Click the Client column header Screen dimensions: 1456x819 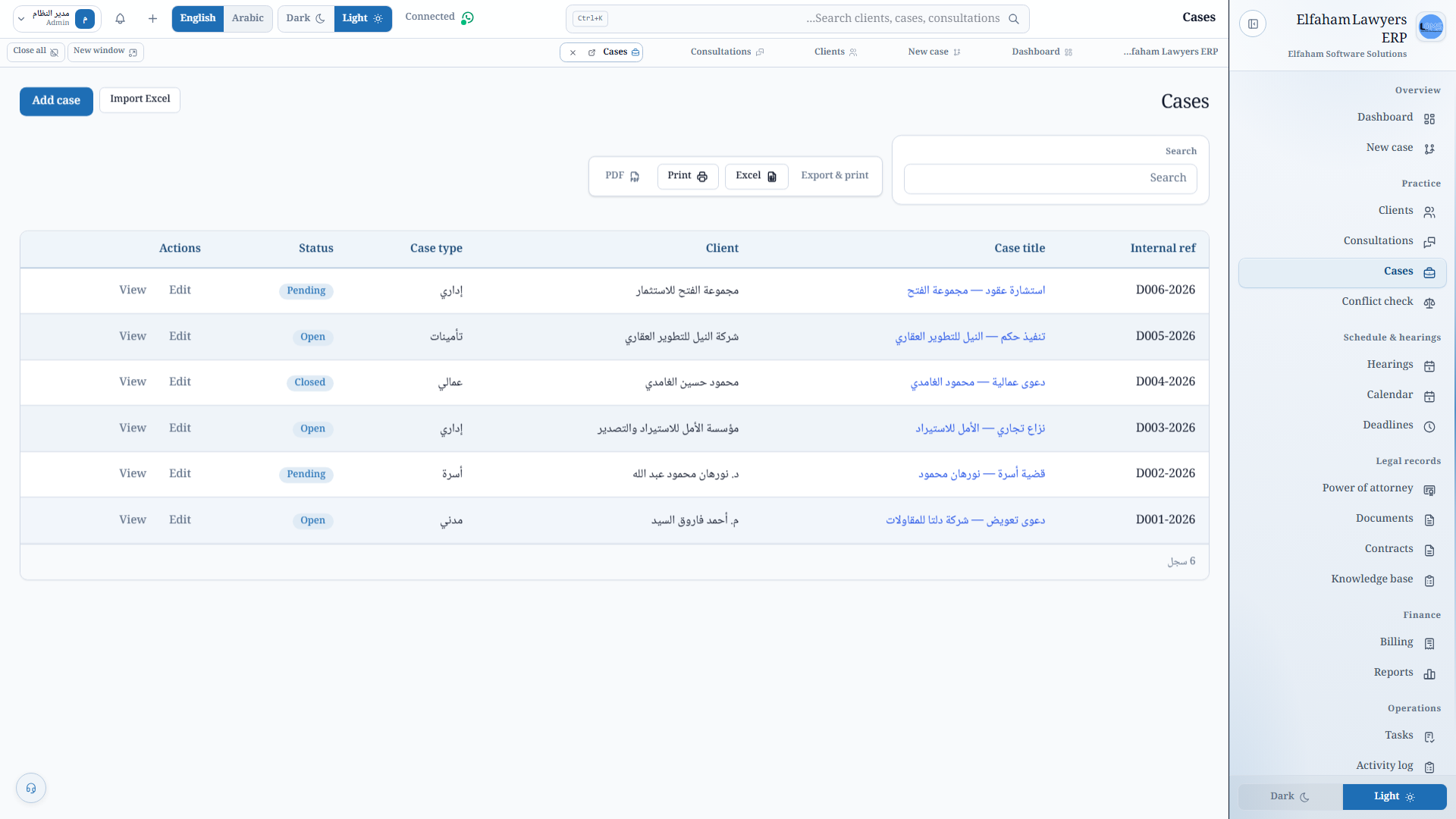722,249
